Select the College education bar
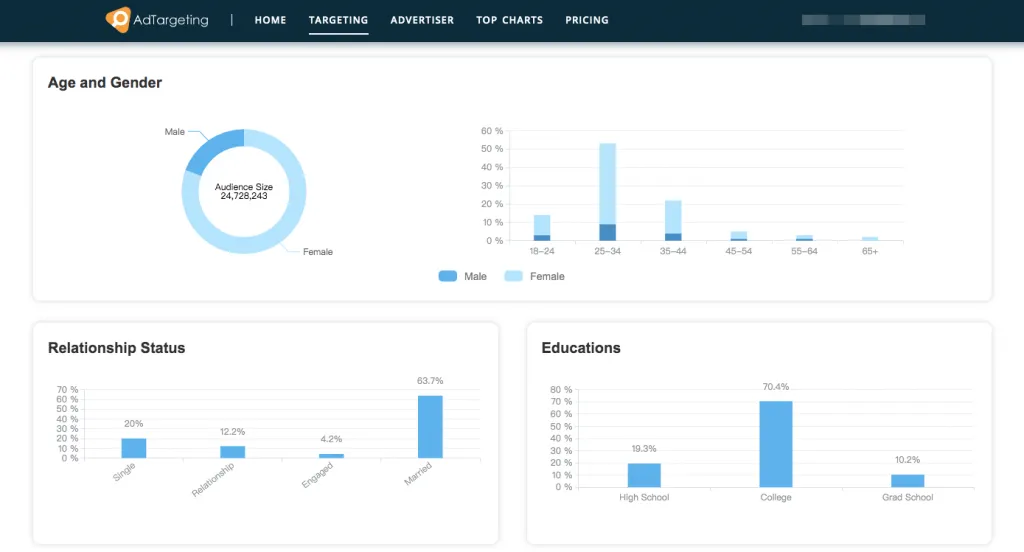 point(776,444)
